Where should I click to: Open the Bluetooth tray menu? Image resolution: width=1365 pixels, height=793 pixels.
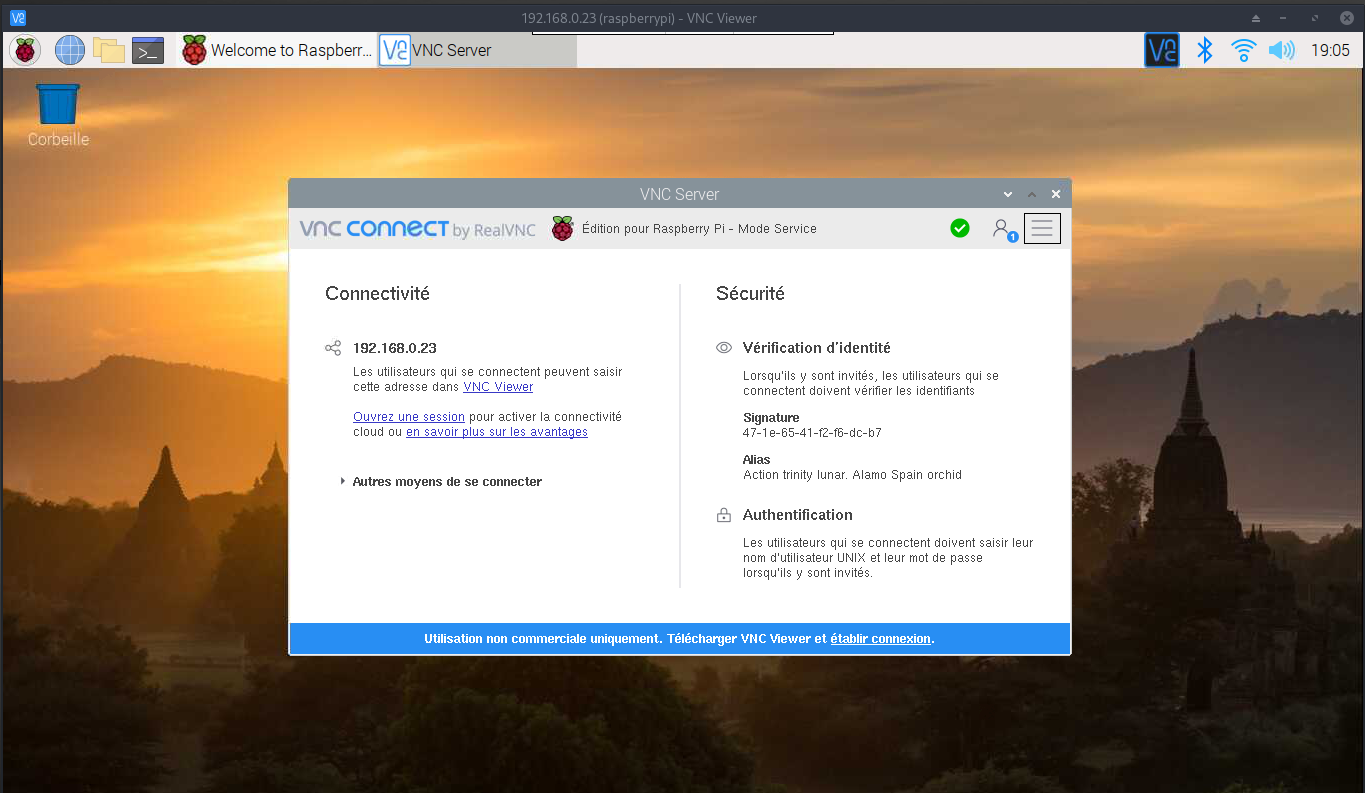[1205, 50]
